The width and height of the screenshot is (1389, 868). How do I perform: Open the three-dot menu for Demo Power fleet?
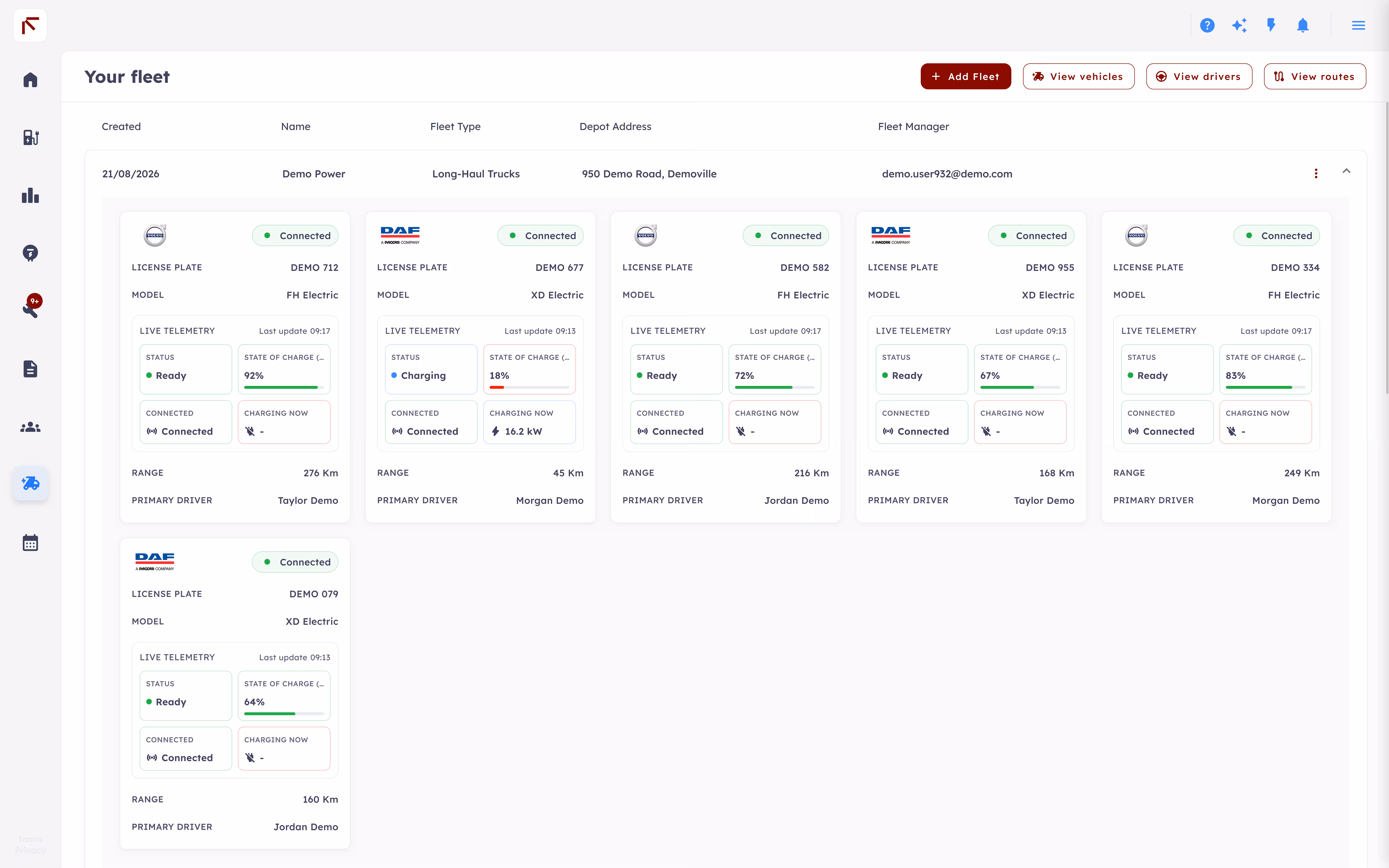tap(1316, 173)
